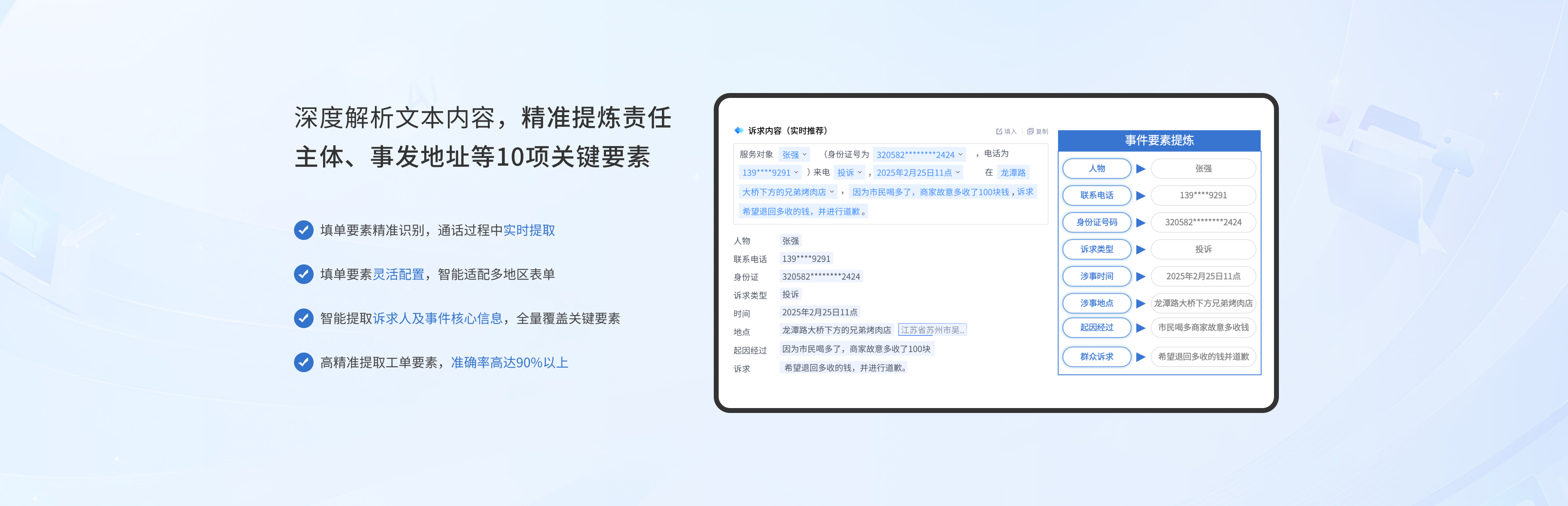Click the 139****9291 value in 事件要素提炼 panel

click(1203, 195)
